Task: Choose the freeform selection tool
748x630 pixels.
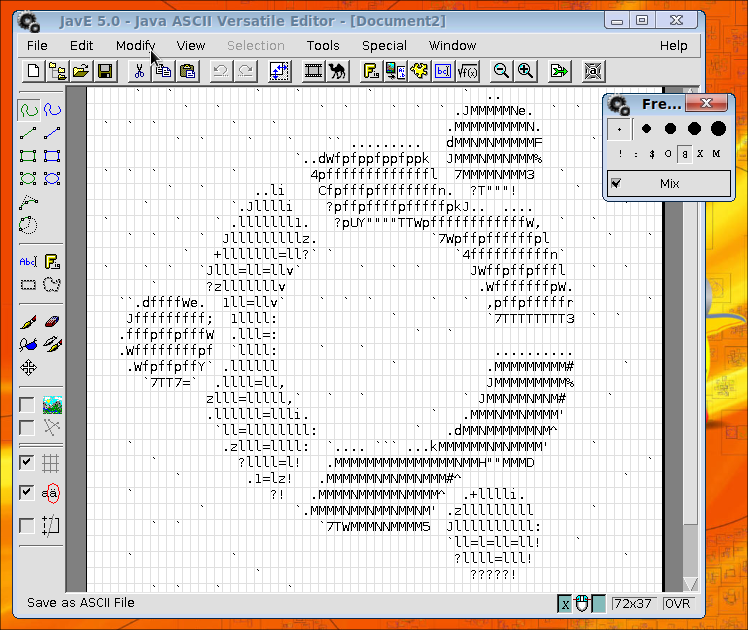Action: coord(52,285)
